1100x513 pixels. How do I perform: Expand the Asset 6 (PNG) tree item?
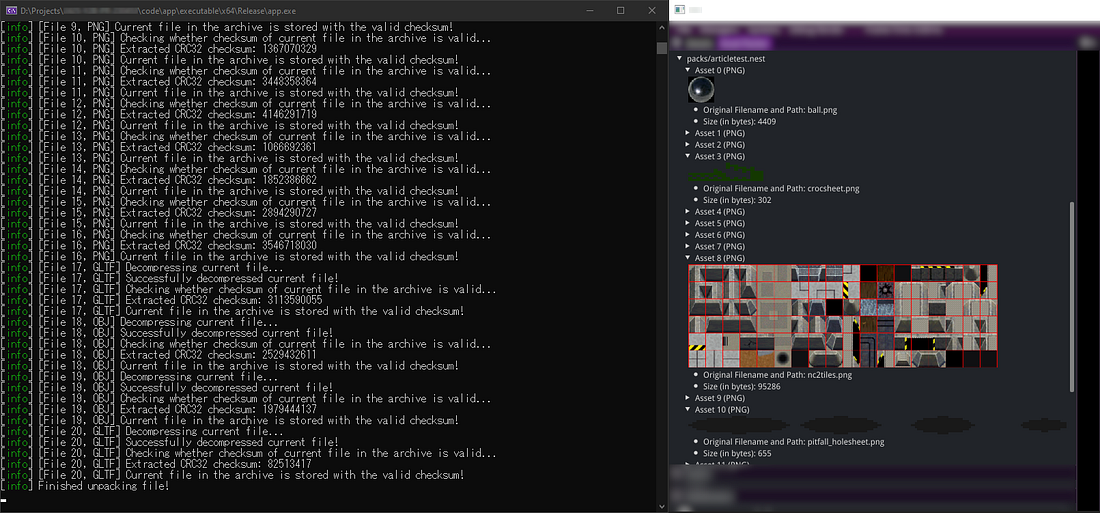coord(688,235)
